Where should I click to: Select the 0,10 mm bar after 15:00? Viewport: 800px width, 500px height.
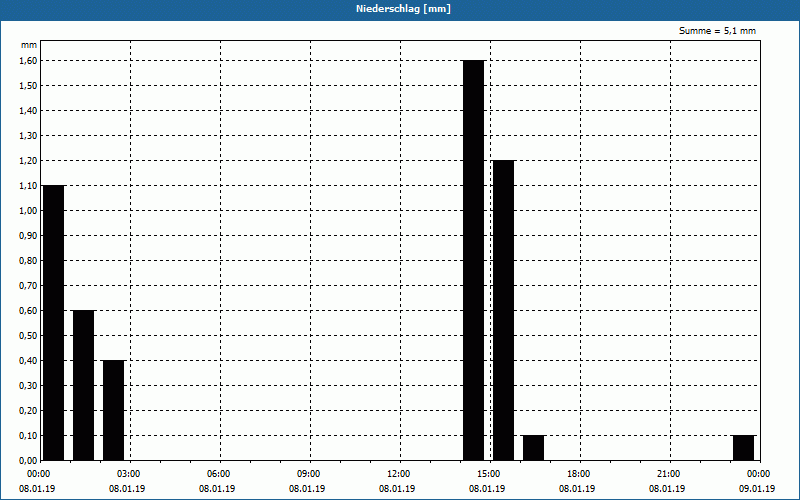(x=534, y=448)
